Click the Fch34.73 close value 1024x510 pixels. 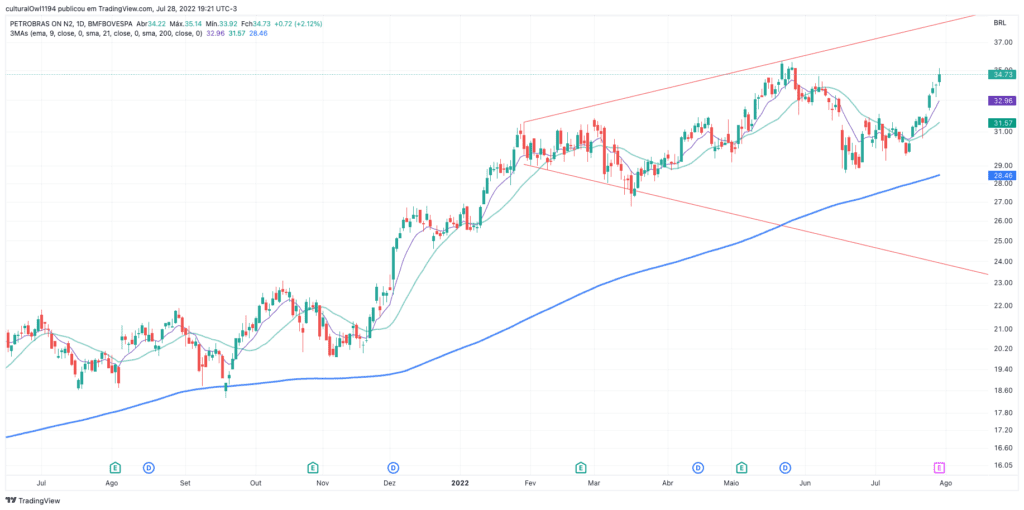click(x=255, y=24)
